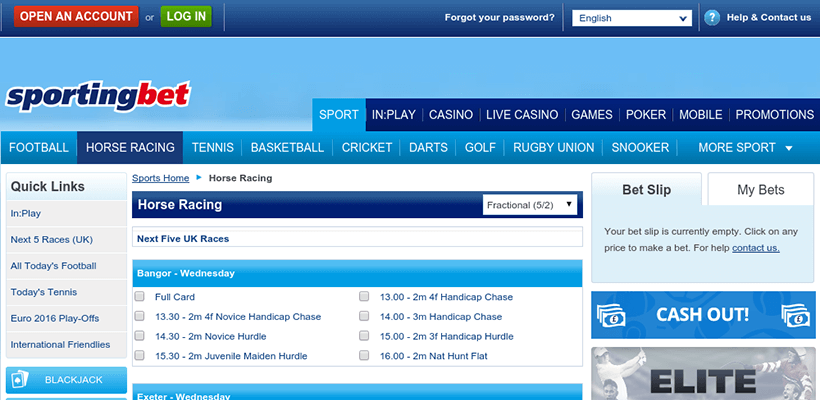Open the 14.00 3m Handicap Chase race
The height and width of the screenshot is (400, 820).
click(x=441, y=316)
